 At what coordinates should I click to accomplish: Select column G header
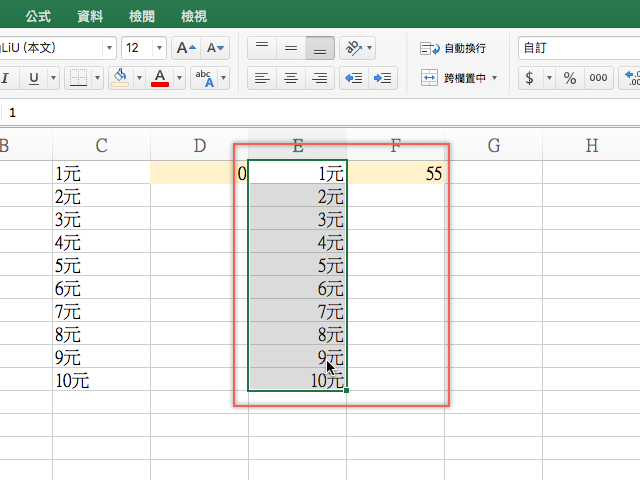[x=493, y=145]
